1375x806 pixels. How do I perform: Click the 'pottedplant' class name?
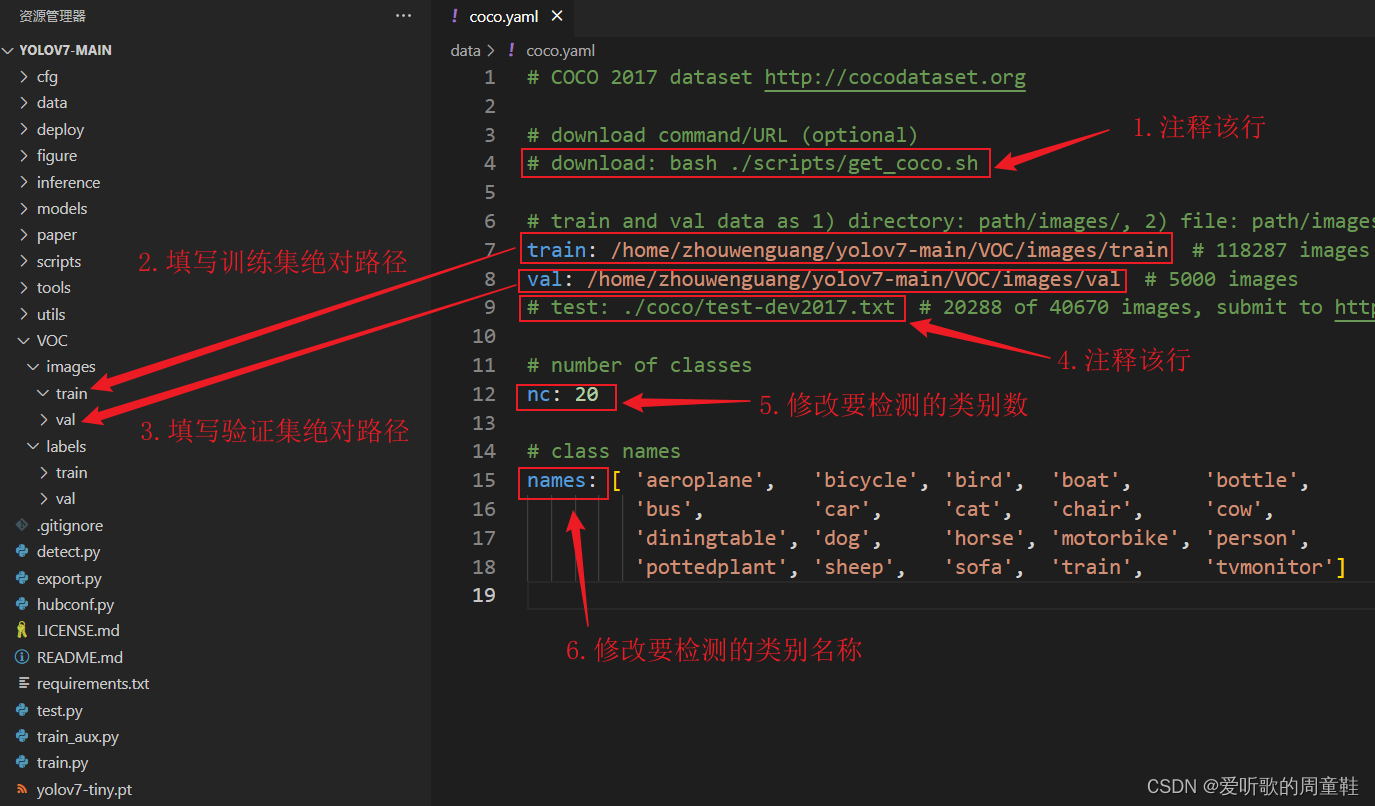(711, 567)
